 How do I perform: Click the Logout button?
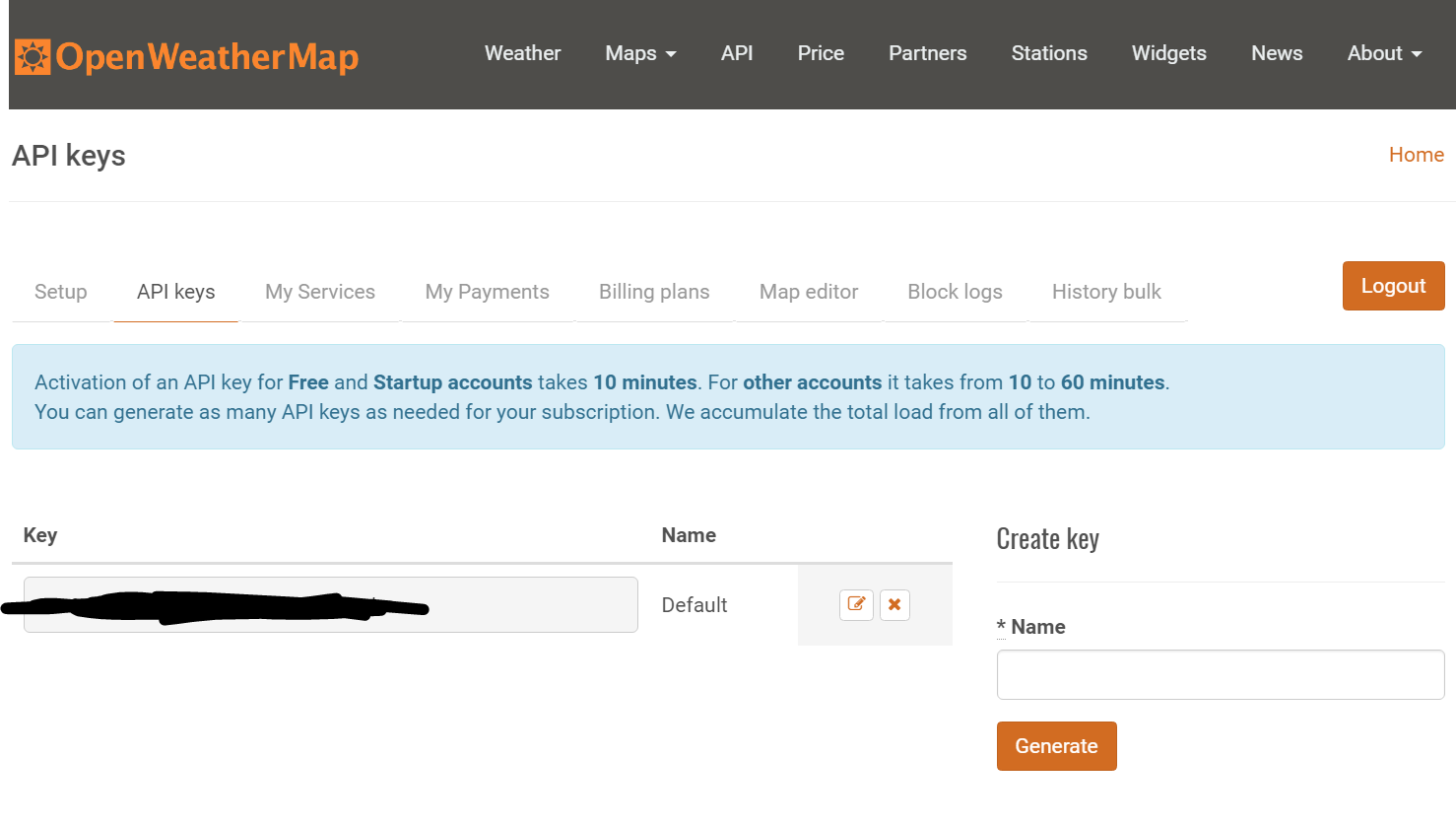(x=1393, y=286)
